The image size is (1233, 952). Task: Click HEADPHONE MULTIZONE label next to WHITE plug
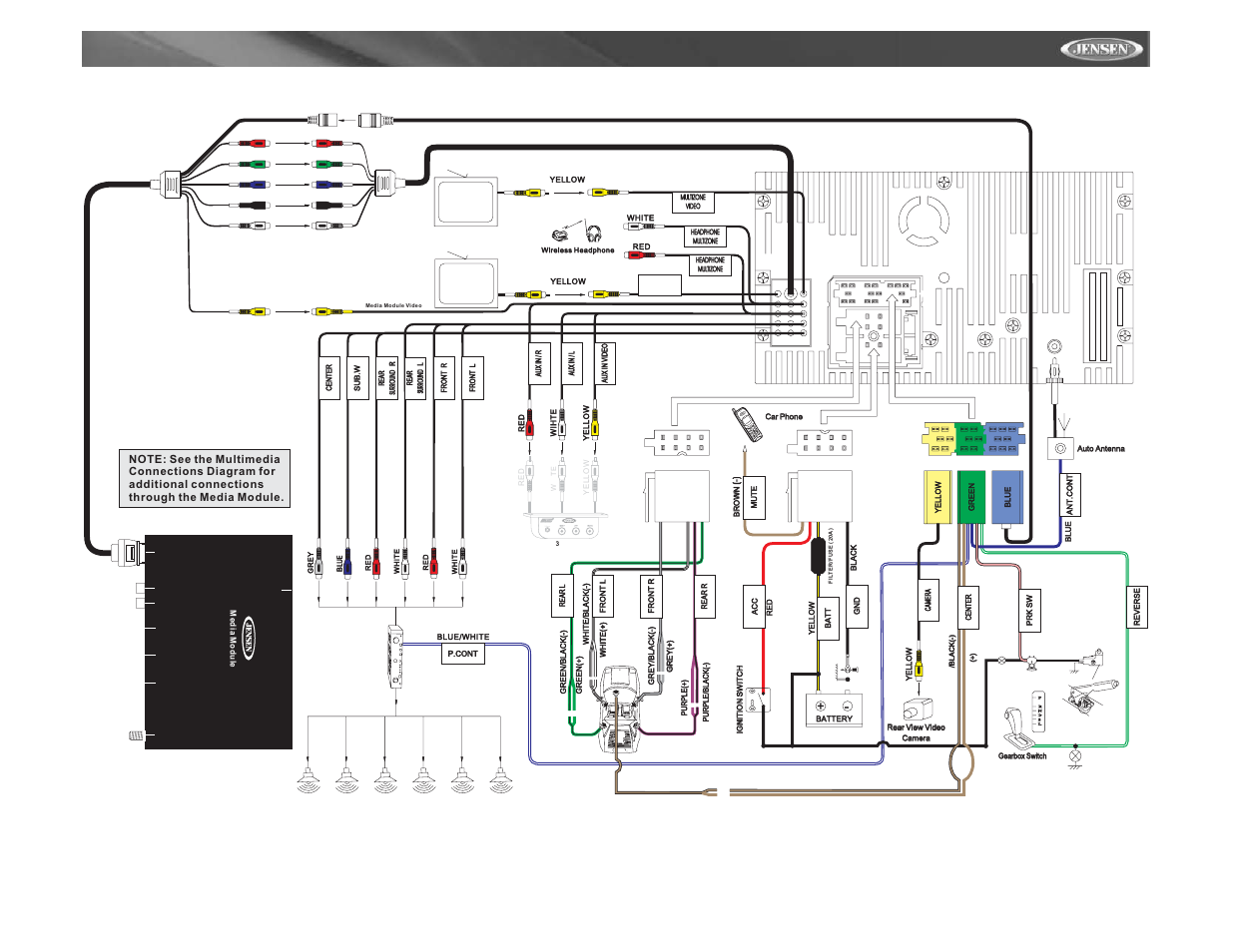pyautogui.click(x=705, y=237)
